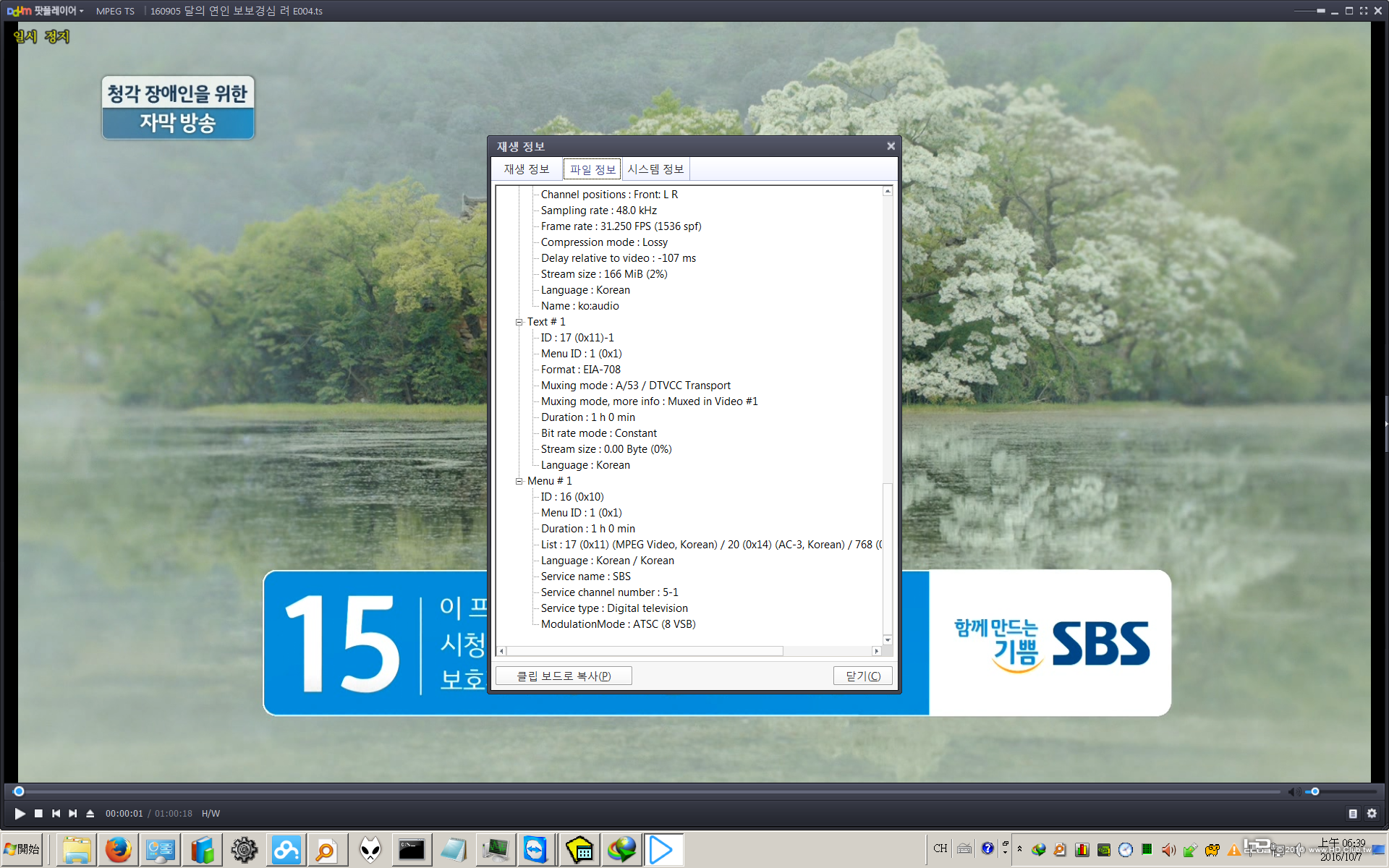Collapse the Menu # 1 tree node
Image resolution: width=1389 pixels, height=868 pixels.
pos(519,481)
